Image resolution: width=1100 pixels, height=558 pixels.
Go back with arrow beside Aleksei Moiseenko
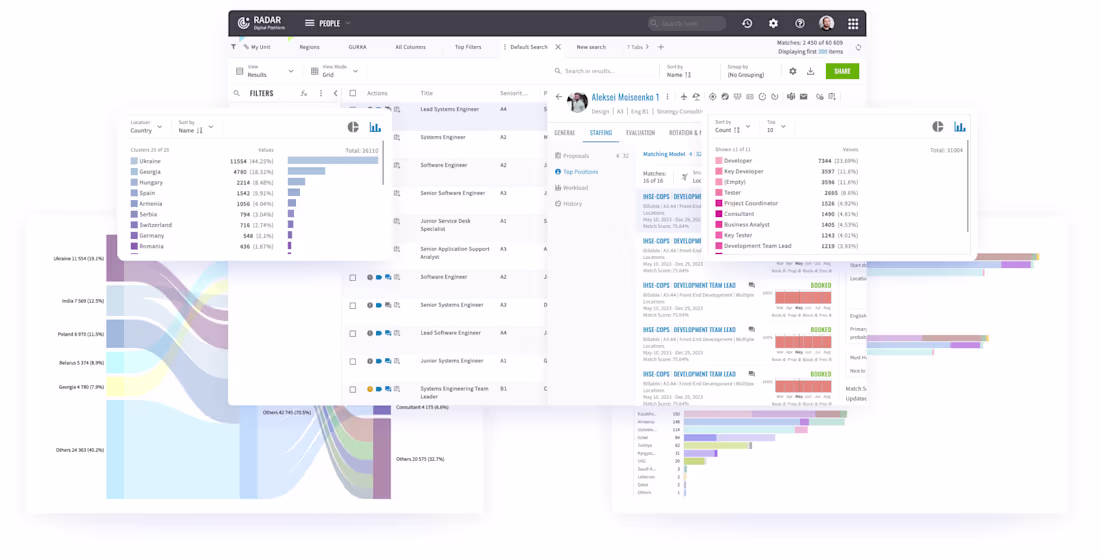click(x=558, y=97)
